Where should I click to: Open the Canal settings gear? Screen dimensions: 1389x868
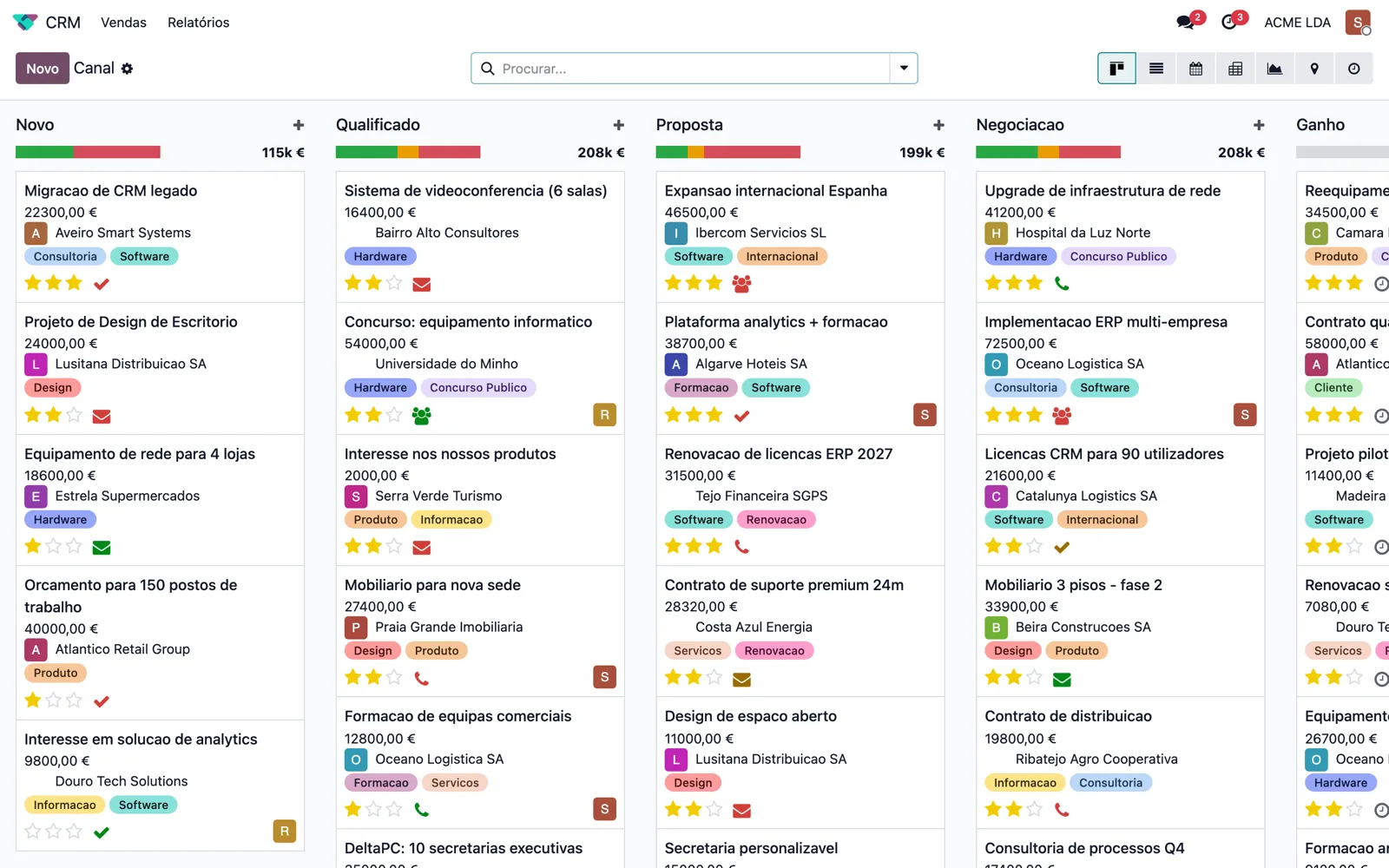(x=127, y=69)
